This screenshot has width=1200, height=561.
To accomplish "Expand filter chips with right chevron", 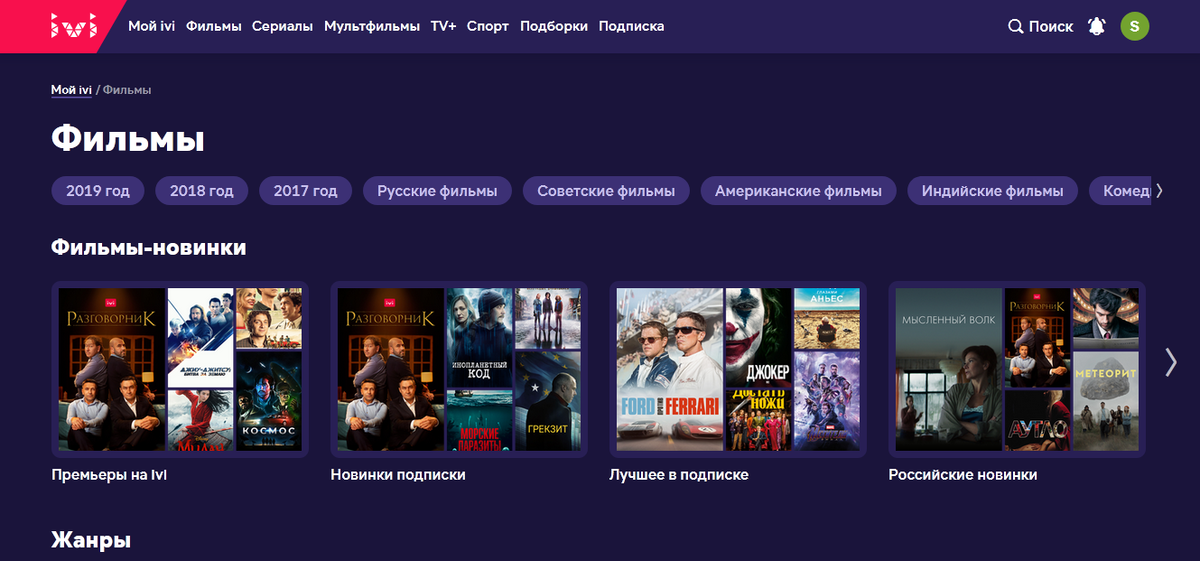I will 1159,191.
